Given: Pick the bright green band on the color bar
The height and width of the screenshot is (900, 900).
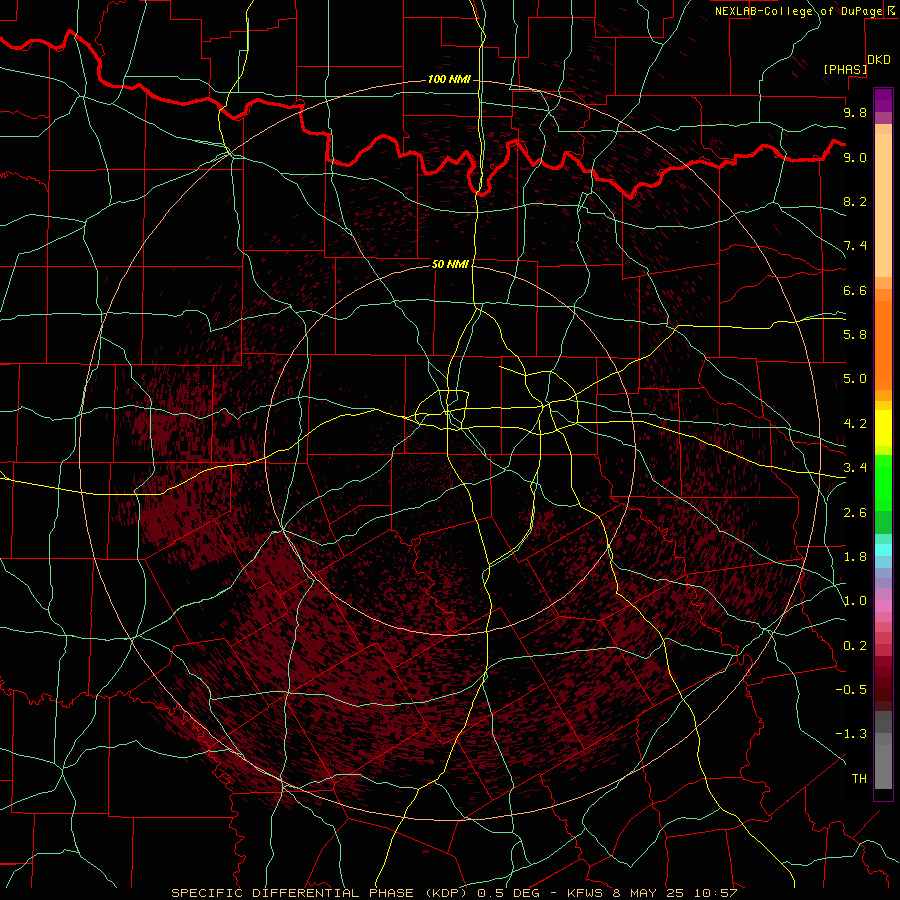Looking at the screenshot, I should click(883, 482).
